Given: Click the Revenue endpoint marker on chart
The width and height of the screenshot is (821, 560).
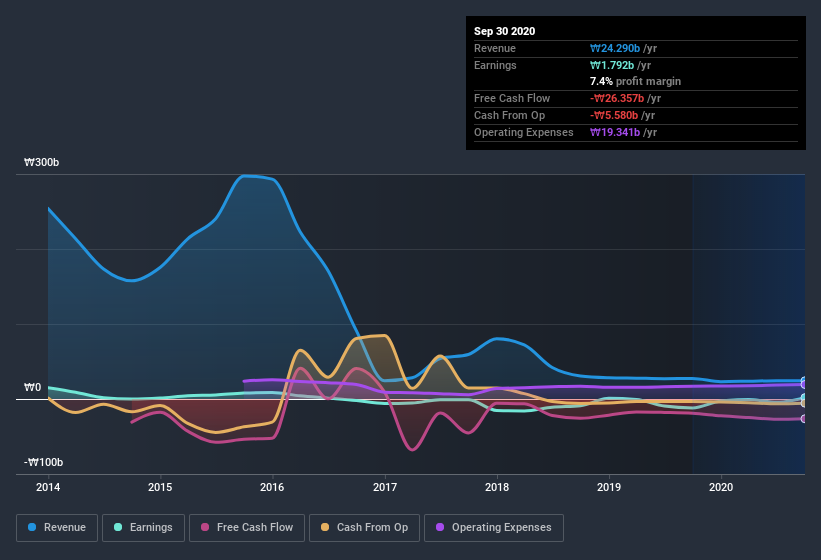Looking at the screenshot, I should pyautogui.click(x=803, y=381).
